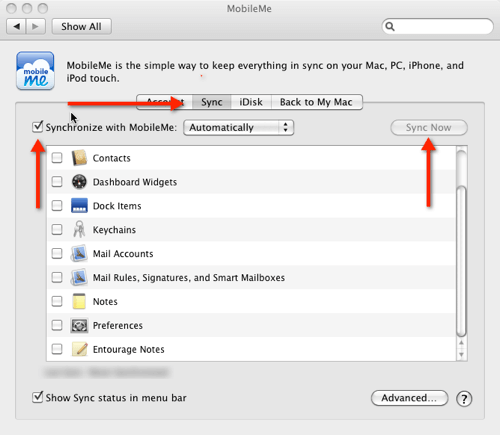Switch to Back to My Mac tab

pyautogui.click(x=316, y=102)
